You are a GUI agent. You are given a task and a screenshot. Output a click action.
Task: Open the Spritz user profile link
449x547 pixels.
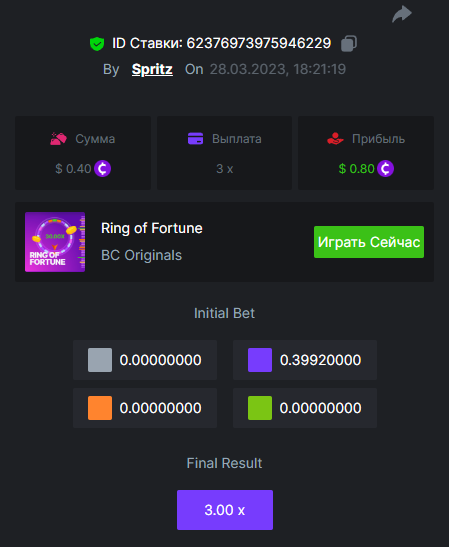[x=152, y=69]
